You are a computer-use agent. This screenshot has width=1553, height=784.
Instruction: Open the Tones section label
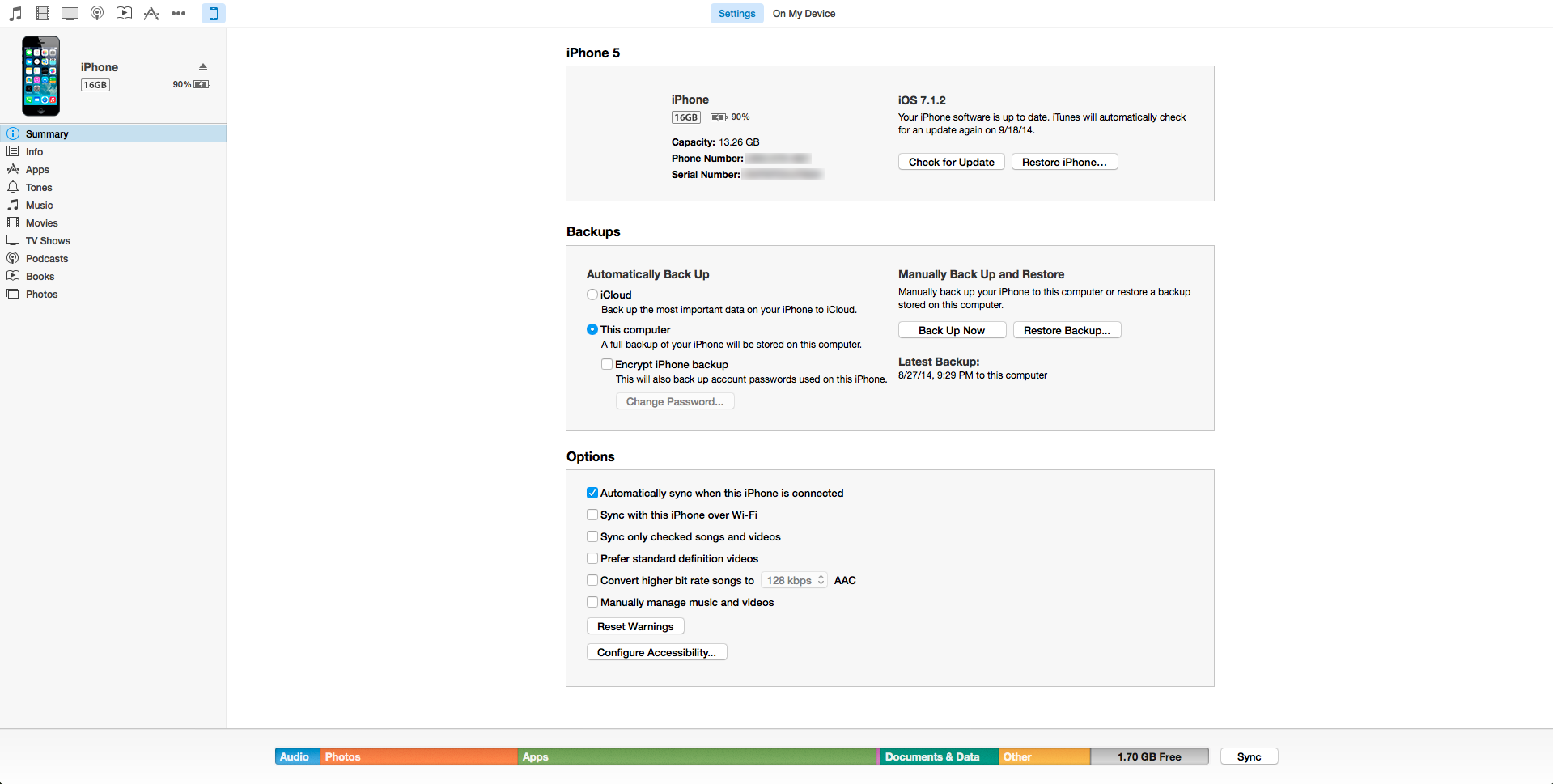(x=39, y=188)
